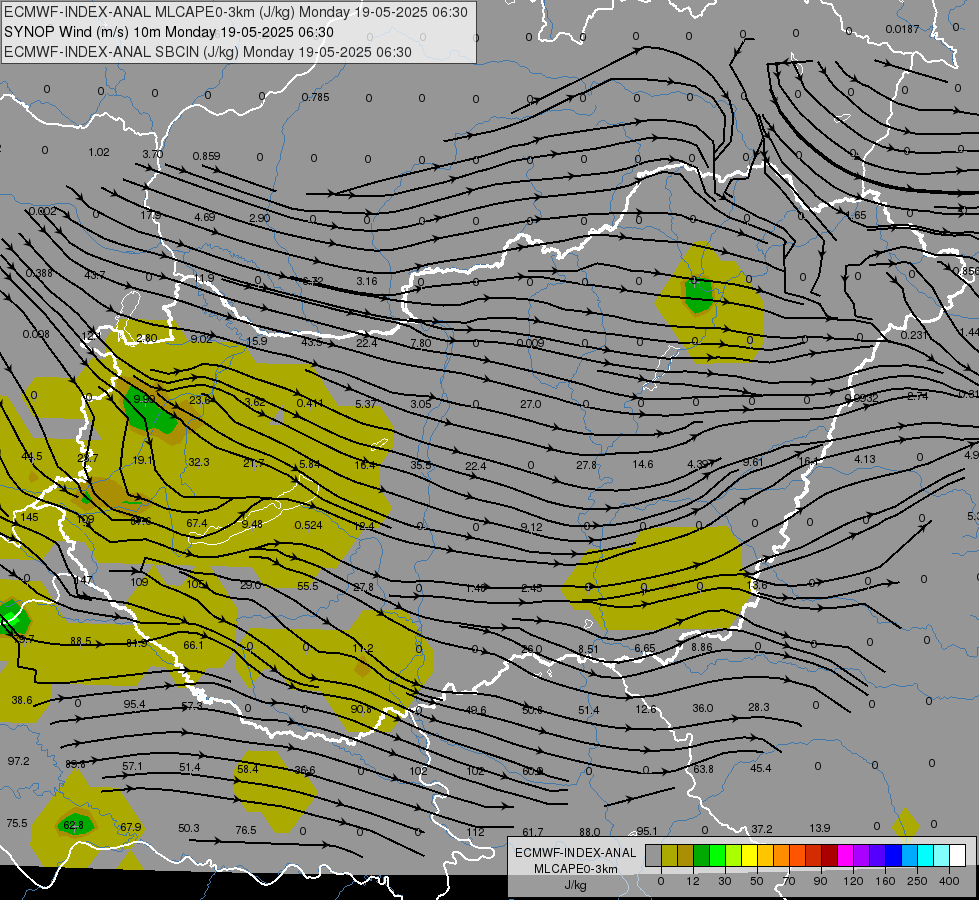Click the map value '88.5'
This screenshot has width=979, height=900.
point(81,641)
